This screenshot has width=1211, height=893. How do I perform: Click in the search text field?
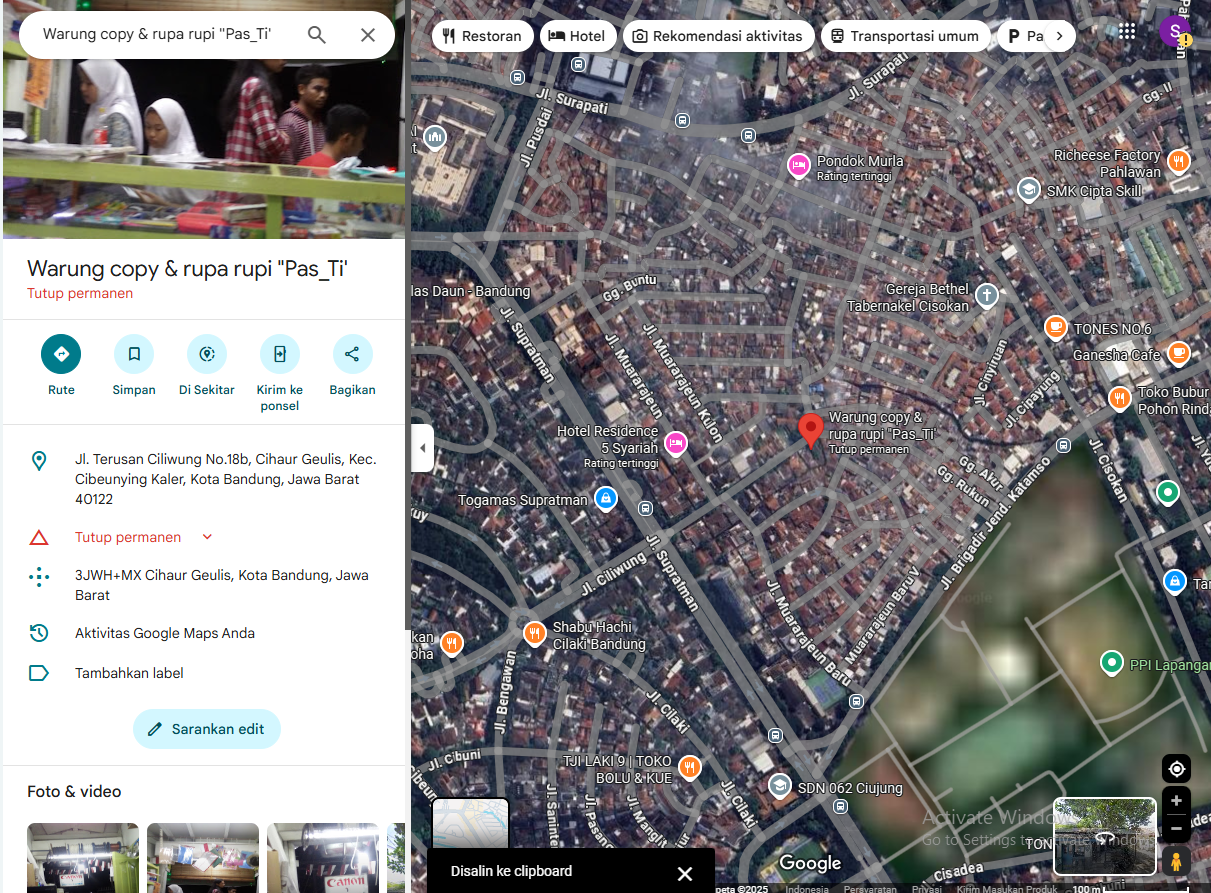point(158,35)
